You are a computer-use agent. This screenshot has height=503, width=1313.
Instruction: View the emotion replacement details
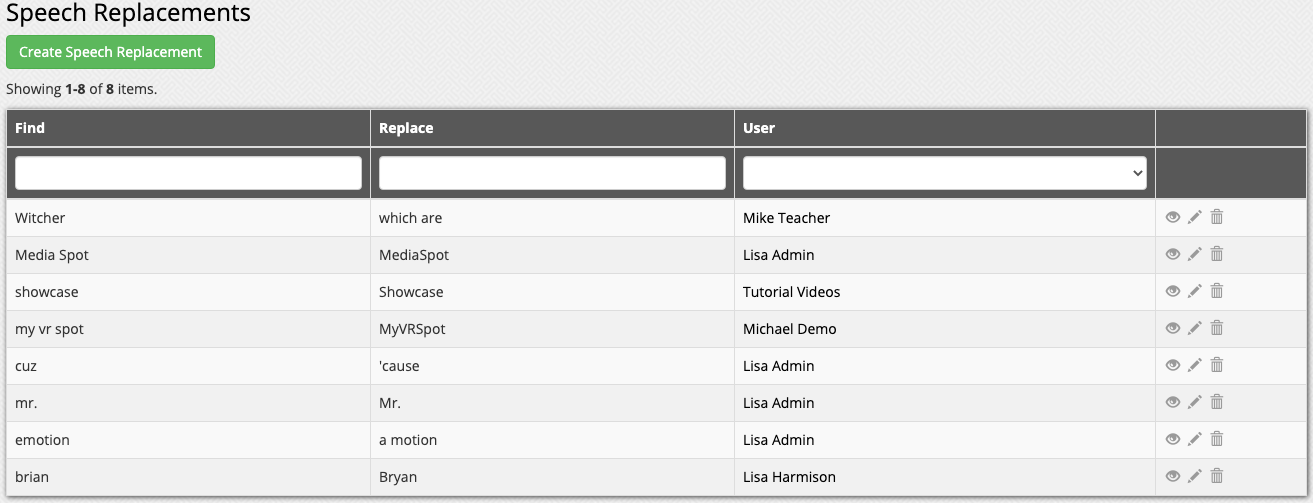coord(1173,439)
